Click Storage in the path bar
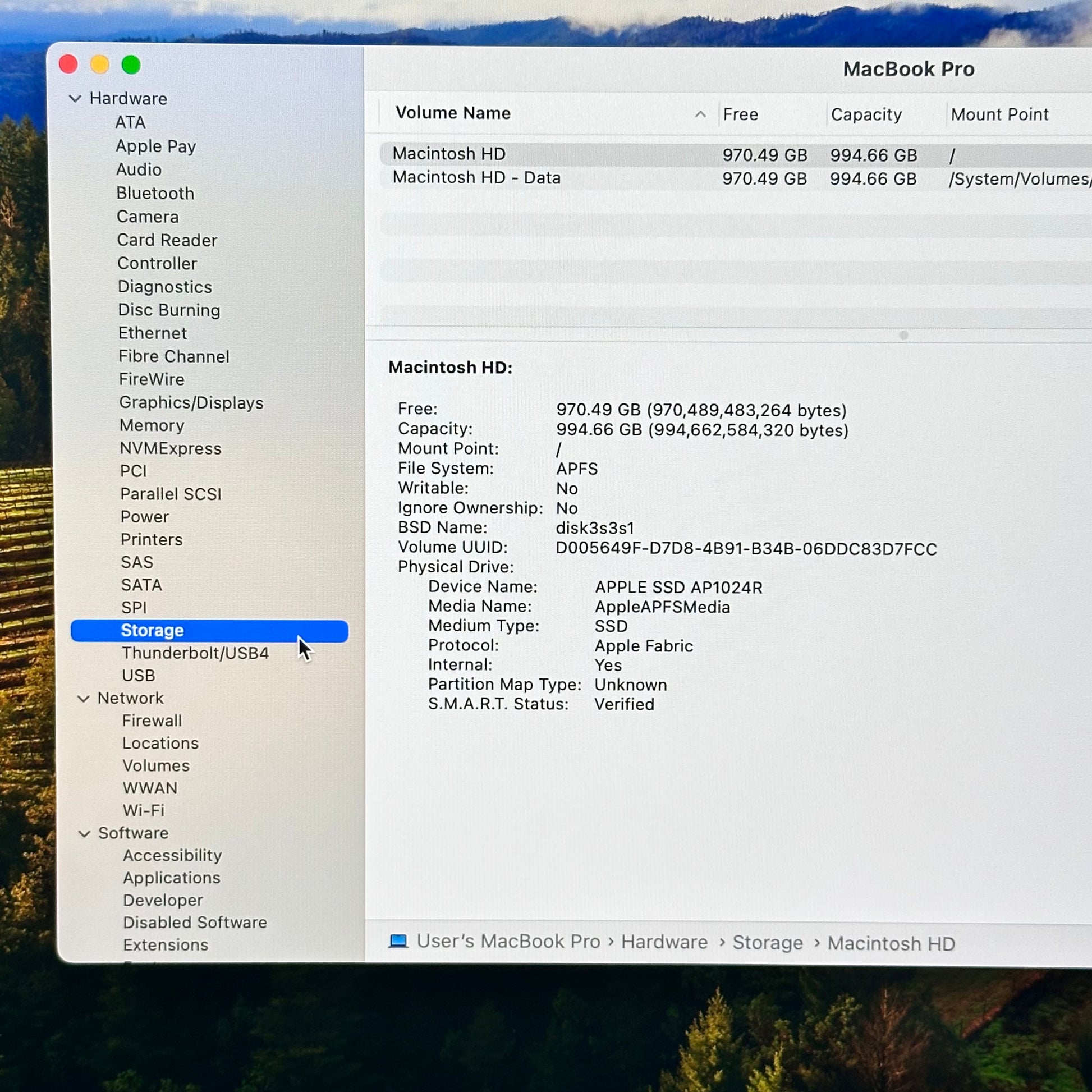The image size is (1092, 1092). [768, 943]
